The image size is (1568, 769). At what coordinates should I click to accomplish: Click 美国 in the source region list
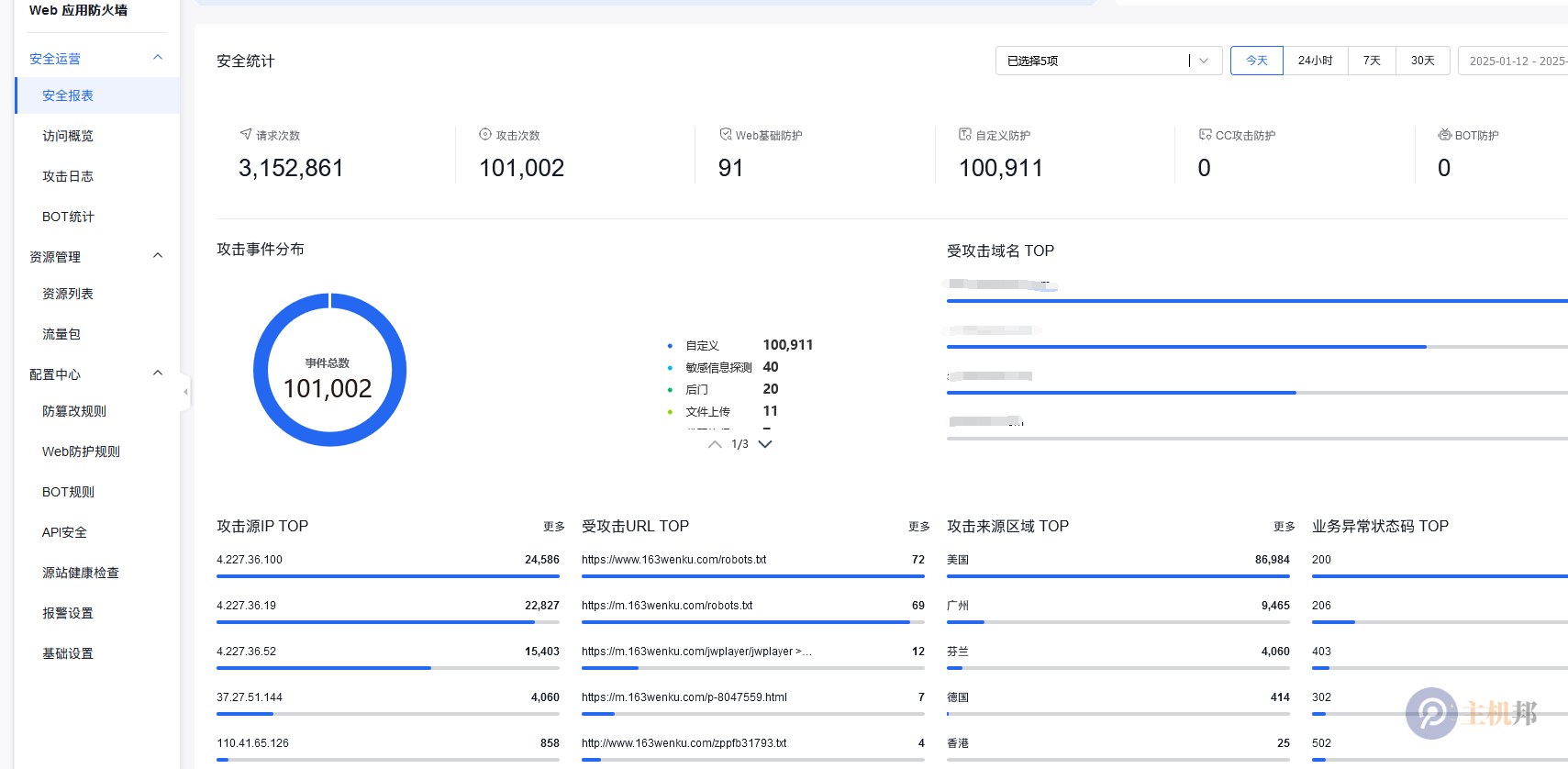[958, 560]
